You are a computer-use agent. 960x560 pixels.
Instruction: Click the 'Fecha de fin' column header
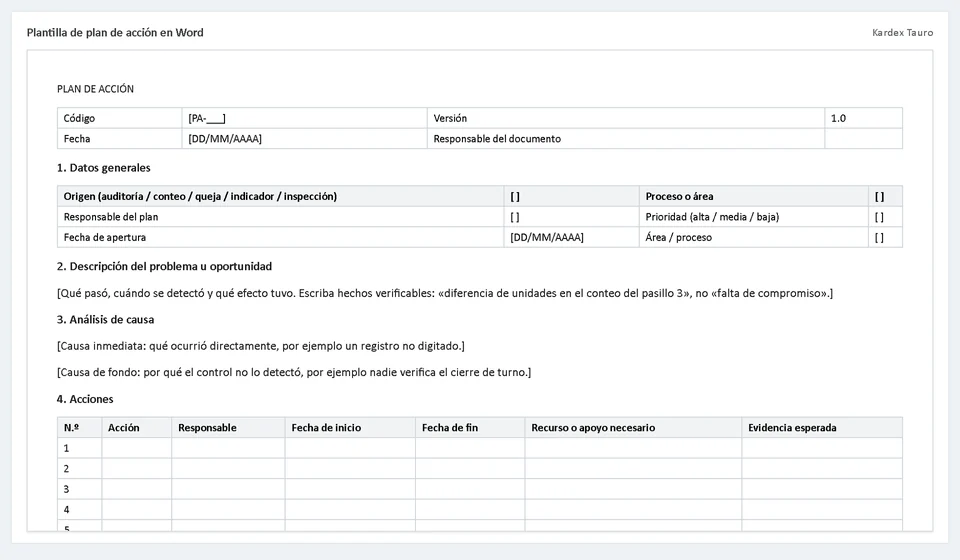click(470, 428)
